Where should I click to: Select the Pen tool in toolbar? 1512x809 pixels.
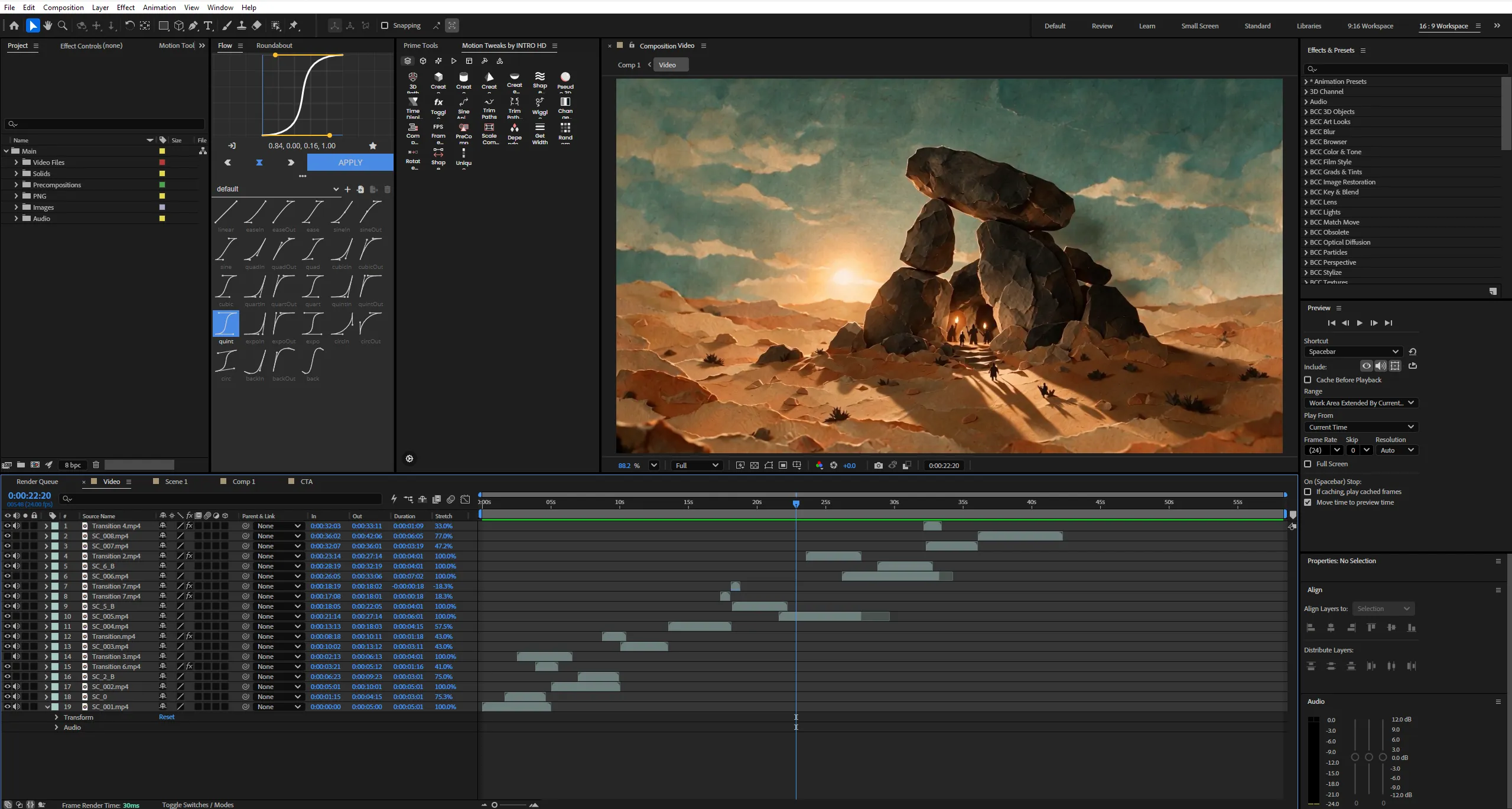pos(193,25)
